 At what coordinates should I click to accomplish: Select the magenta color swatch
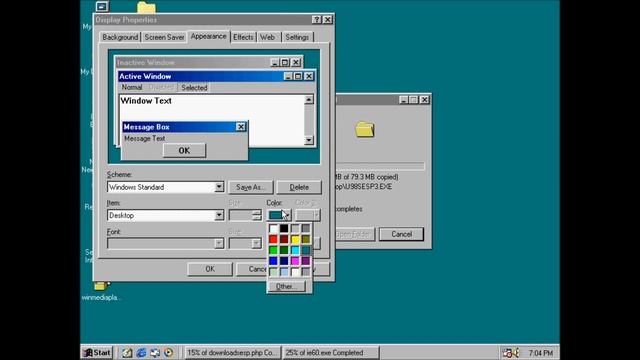click(295, 261)
